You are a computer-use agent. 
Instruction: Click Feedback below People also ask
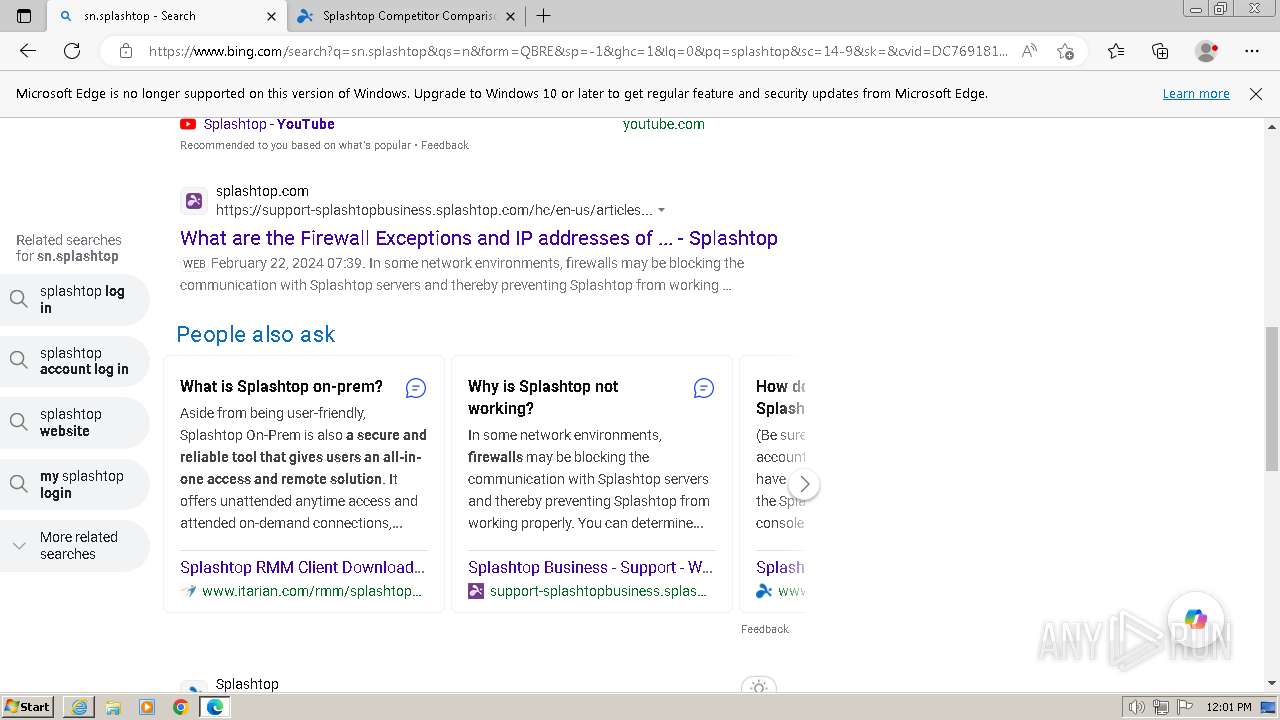coord(765,629)
